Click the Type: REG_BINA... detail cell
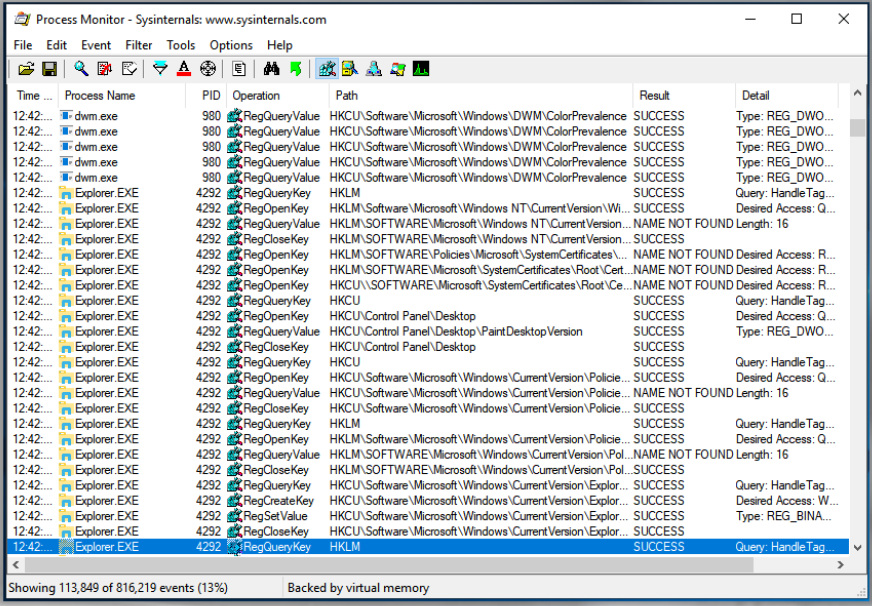 tap(784, 516)
